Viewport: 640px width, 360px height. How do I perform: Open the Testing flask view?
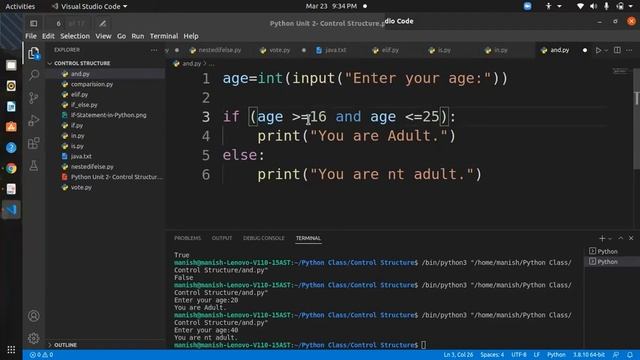pyautogui.click(x=34, y=165)
